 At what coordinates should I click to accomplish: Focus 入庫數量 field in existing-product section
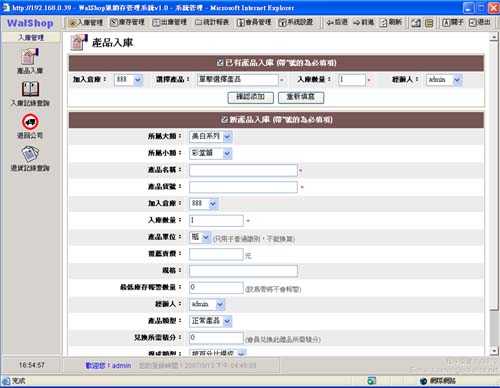tap(352, 80)
